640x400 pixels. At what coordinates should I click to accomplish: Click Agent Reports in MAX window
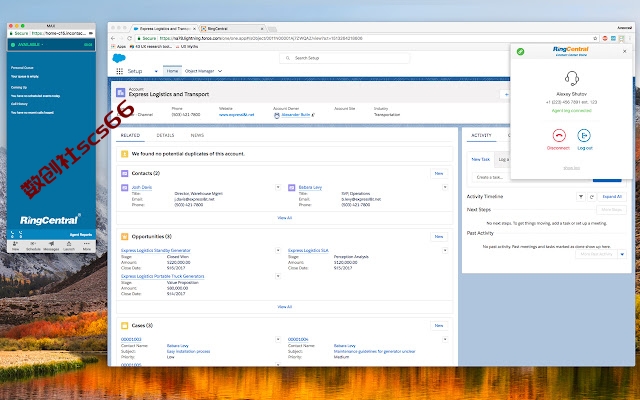pos(81,235)
